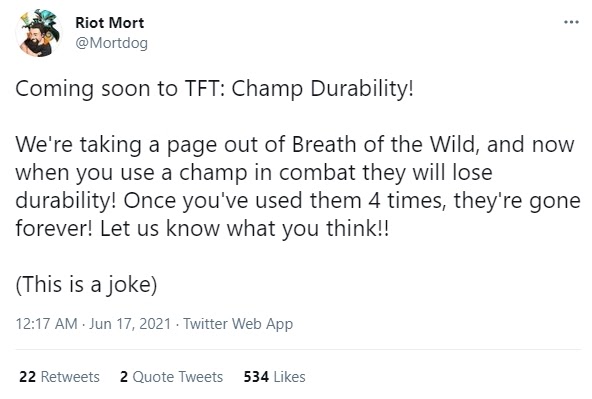Open the 12:17 AM timestamp link

tap(46, 324)
